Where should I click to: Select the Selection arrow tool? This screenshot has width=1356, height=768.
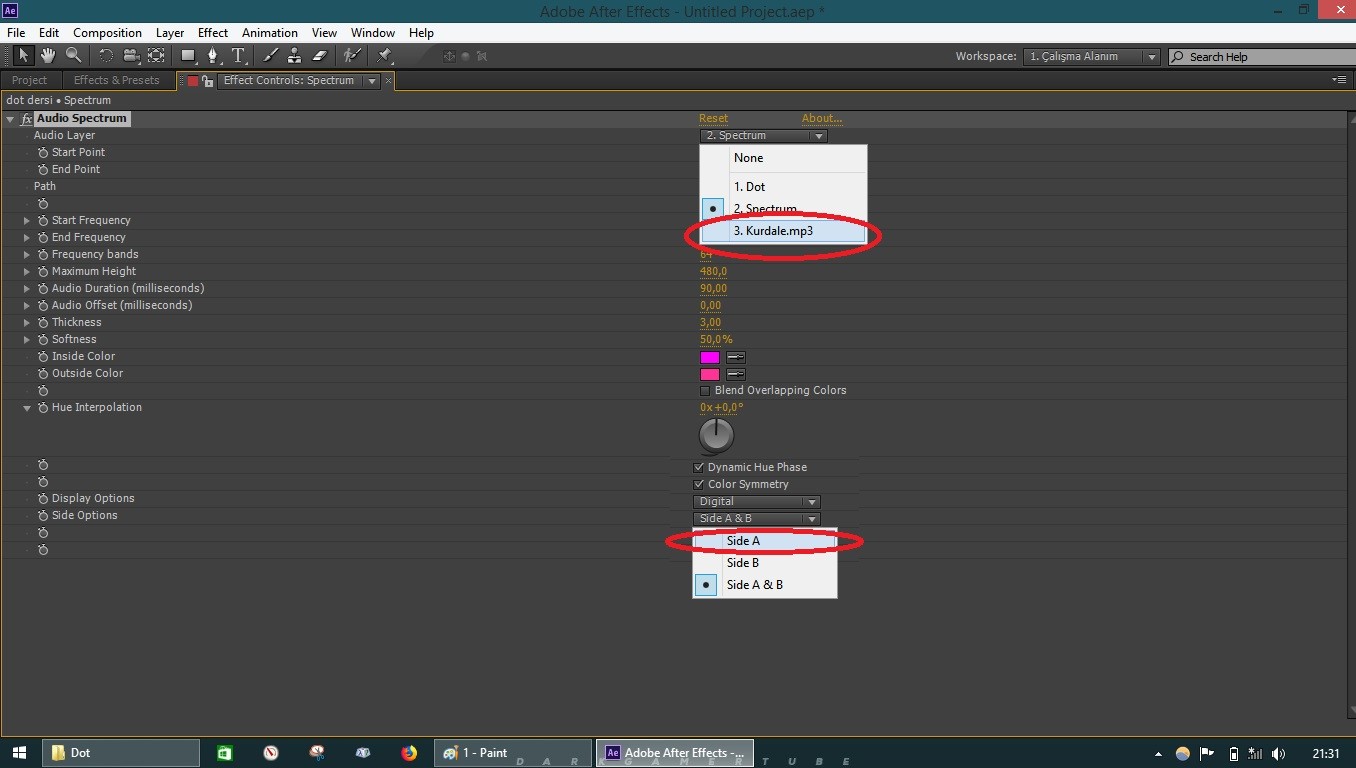(24, 56)
